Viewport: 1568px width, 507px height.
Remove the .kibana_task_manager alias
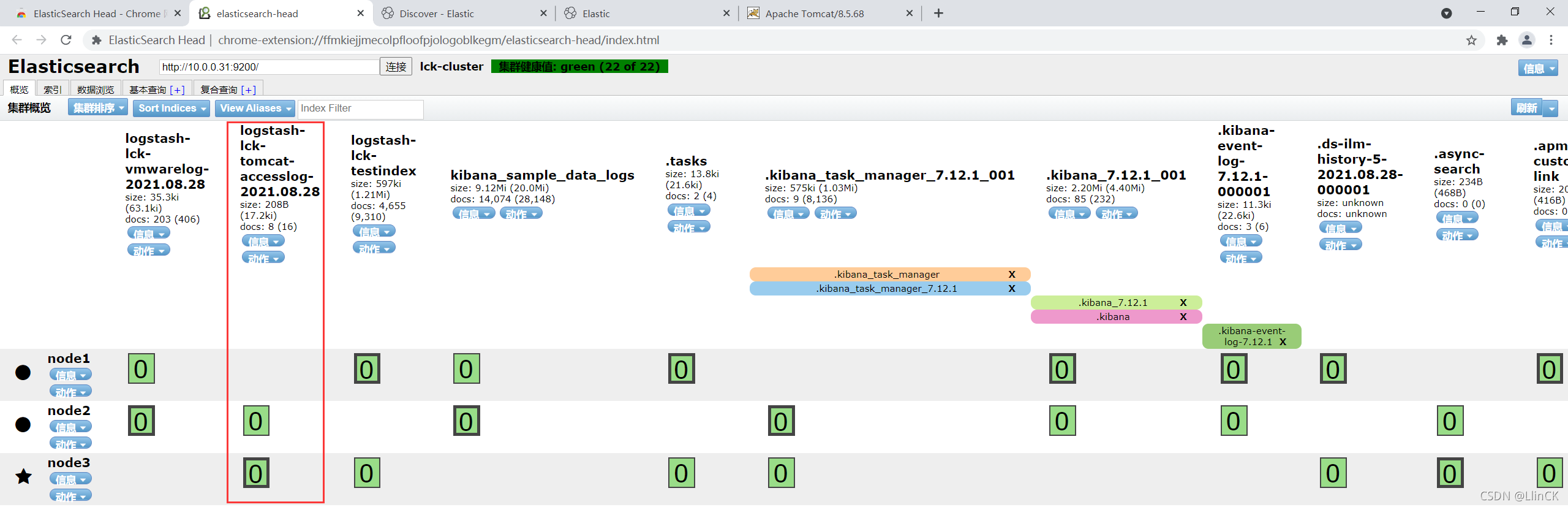coord(1012,274)
